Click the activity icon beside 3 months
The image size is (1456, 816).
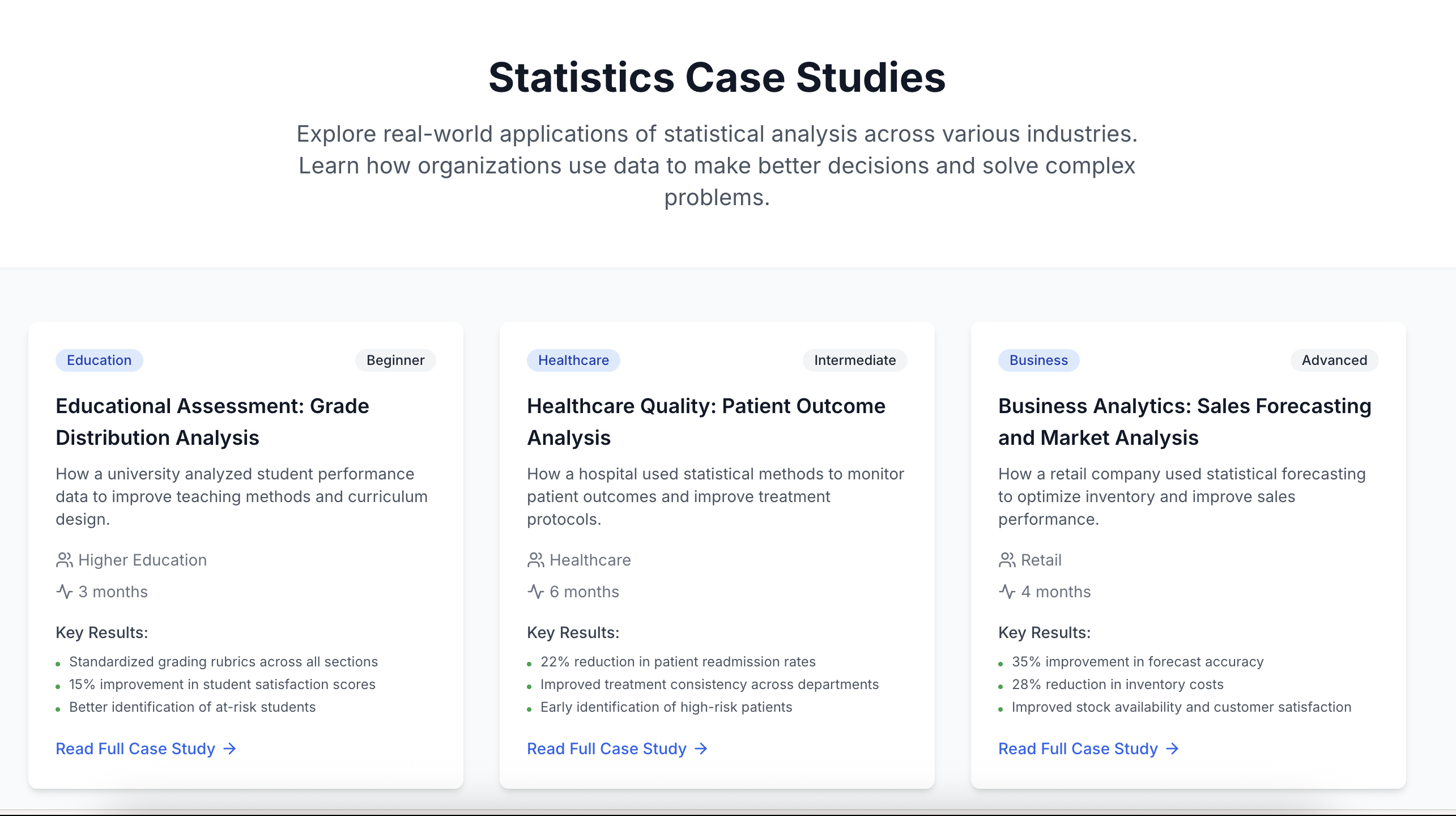tap(64, 592)
